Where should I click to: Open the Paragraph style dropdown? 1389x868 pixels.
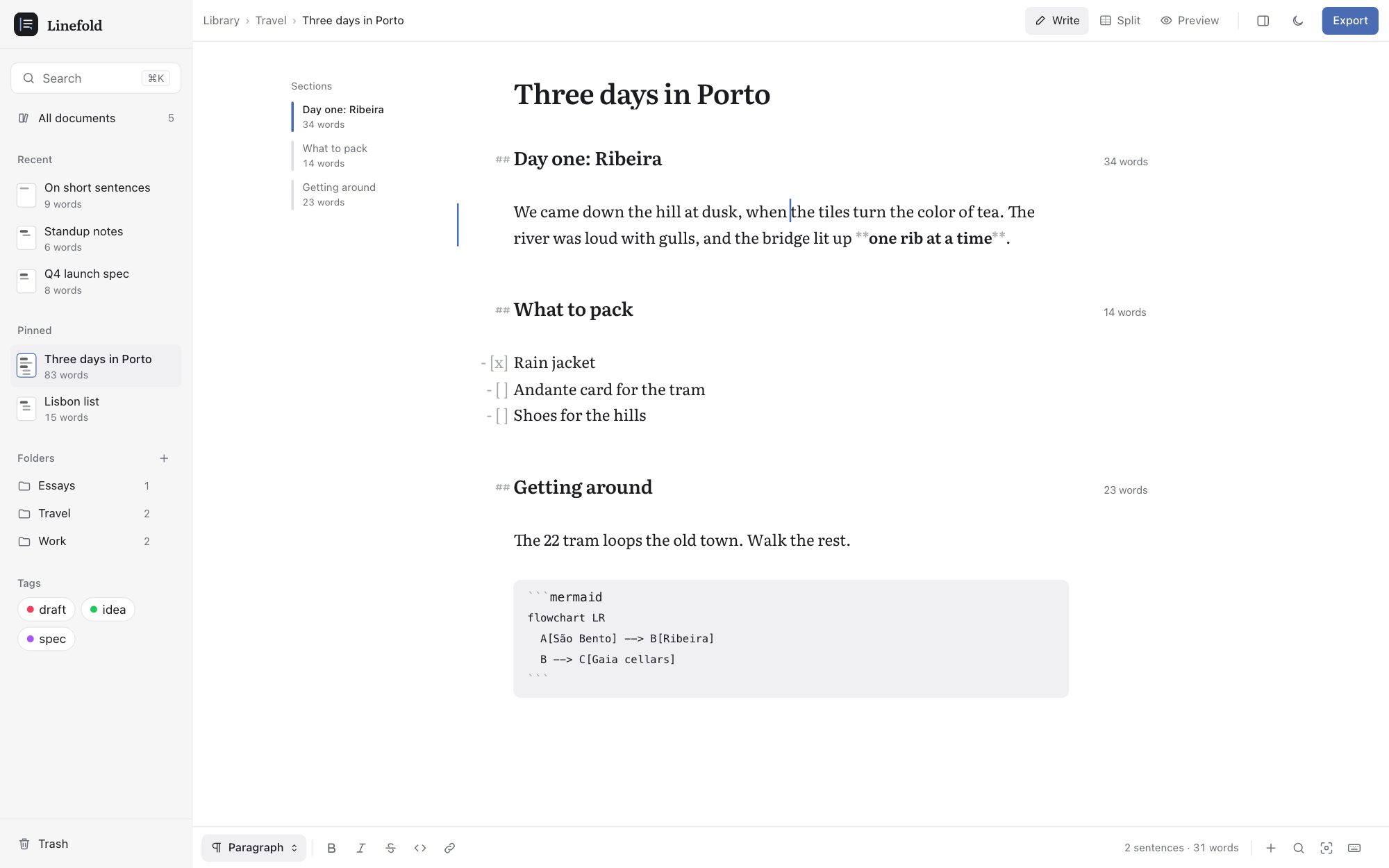pyautogui.click(x=254, y=848)
